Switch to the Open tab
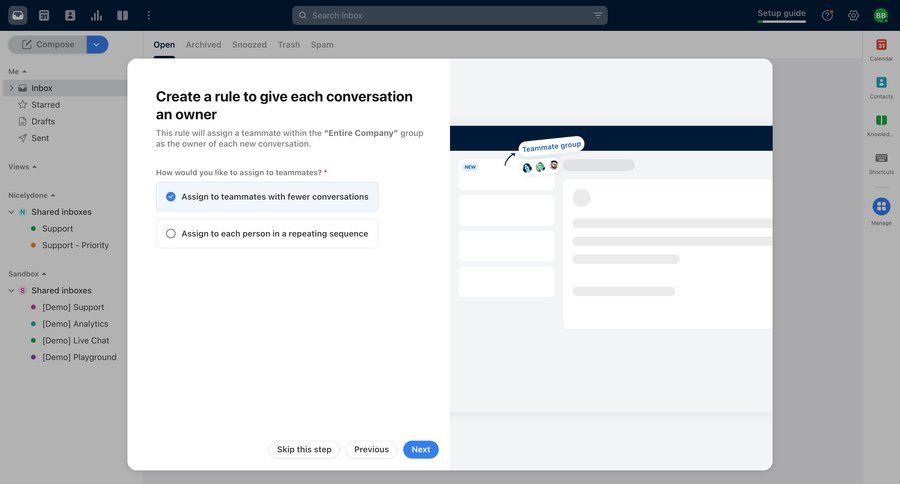 coord(164,45)
